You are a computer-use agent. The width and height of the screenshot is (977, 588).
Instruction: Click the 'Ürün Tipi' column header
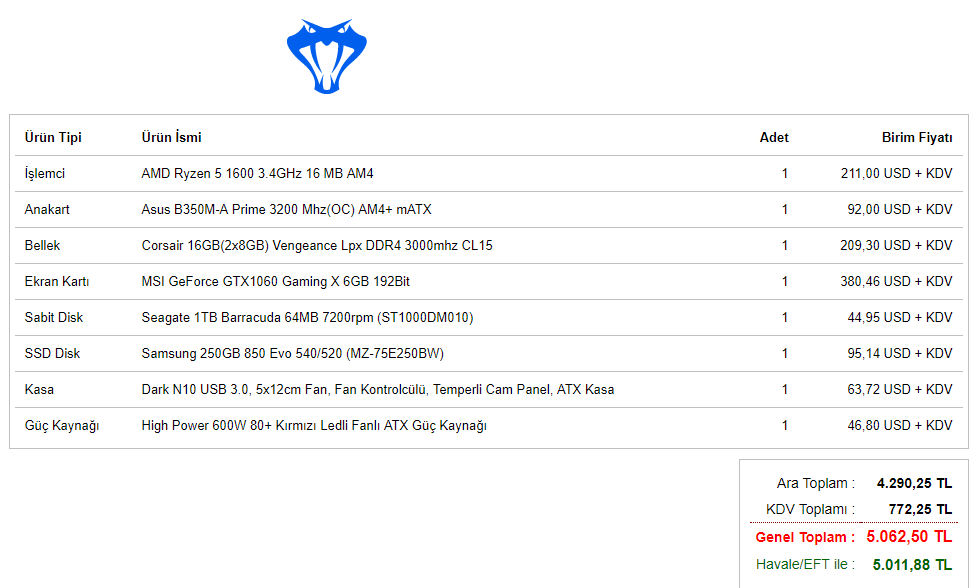pos(53,137)
